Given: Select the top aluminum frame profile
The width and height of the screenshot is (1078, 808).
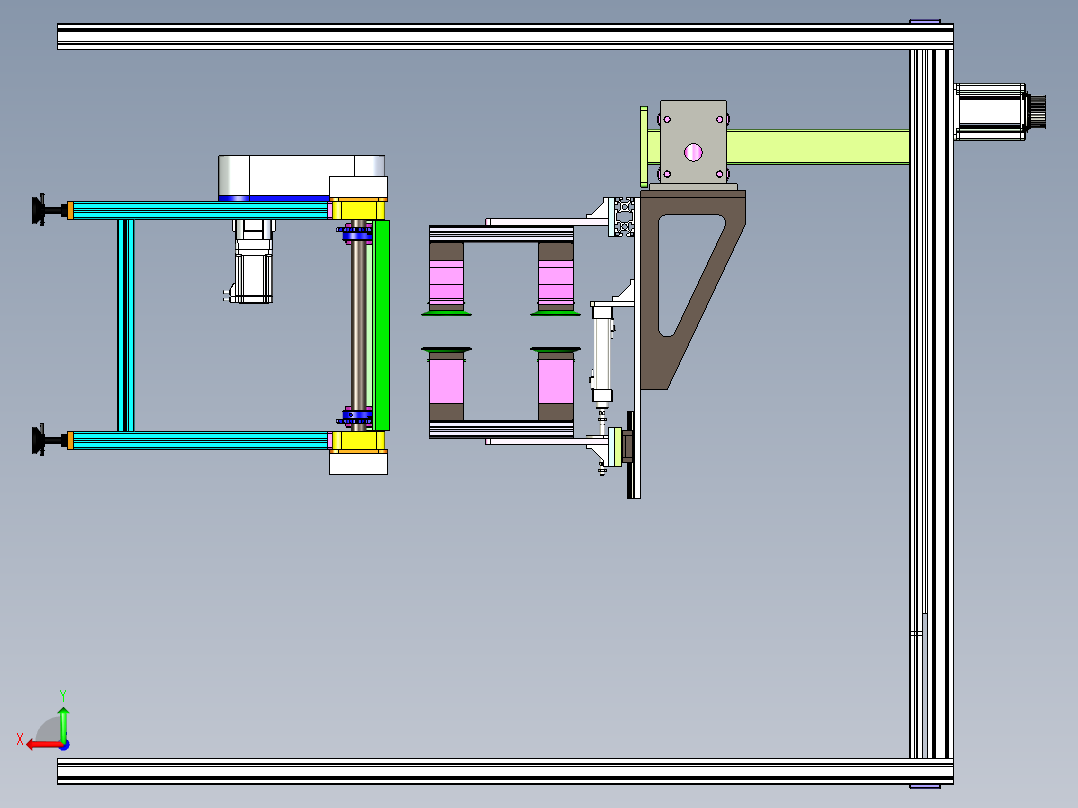Looking at the screenshot, I should click(x=505, y=36).
